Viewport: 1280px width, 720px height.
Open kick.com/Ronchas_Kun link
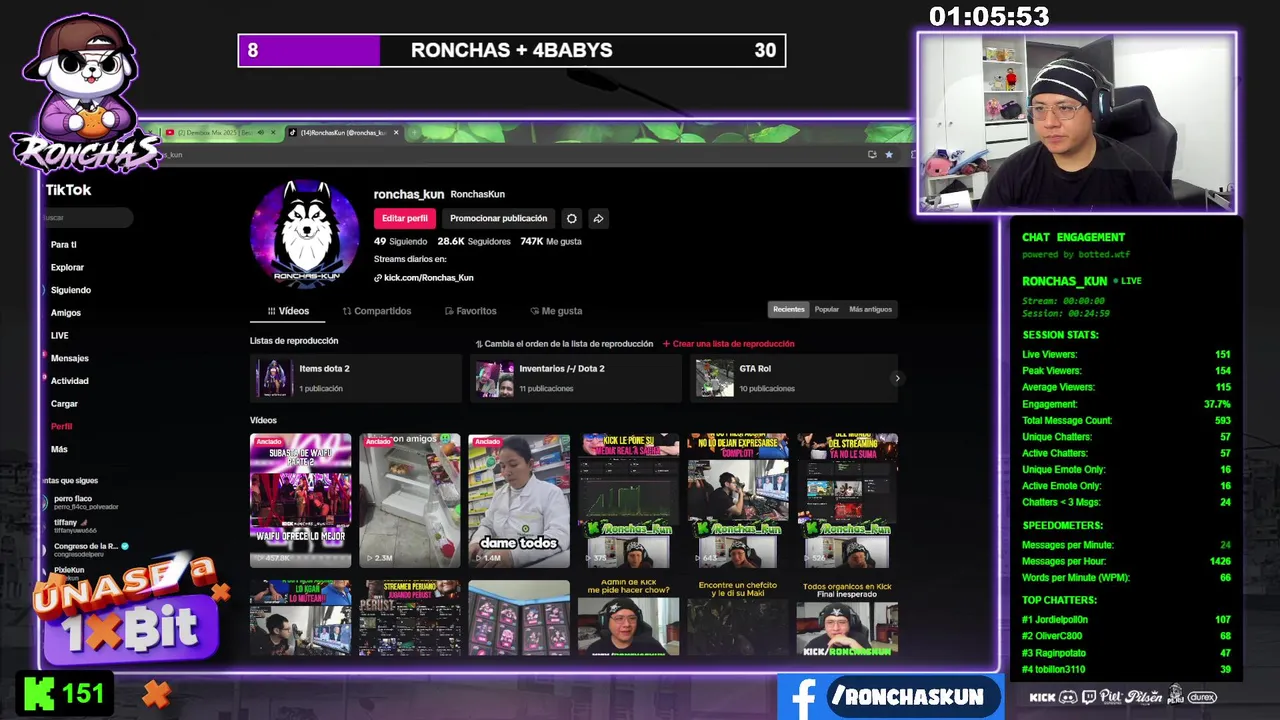[428, 278]
